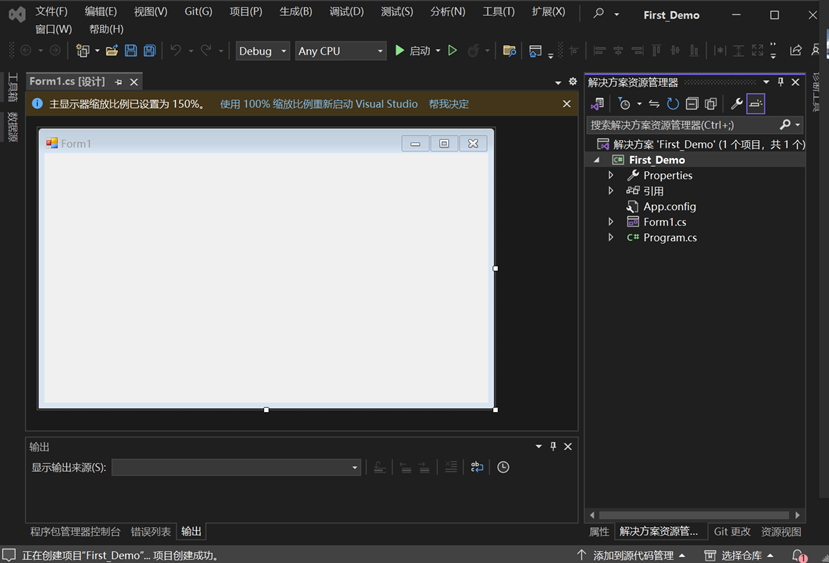This screenshot has width=829, height=563.
Task: Click the clock timestamp icon in output
Action: click(503, 467)
